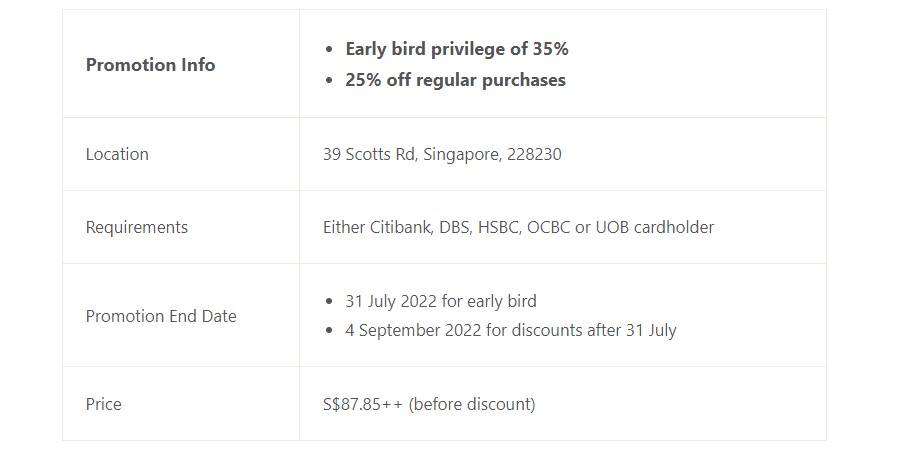
Task: Click the word "Citibank" in requirements
Action: [404, 227]
